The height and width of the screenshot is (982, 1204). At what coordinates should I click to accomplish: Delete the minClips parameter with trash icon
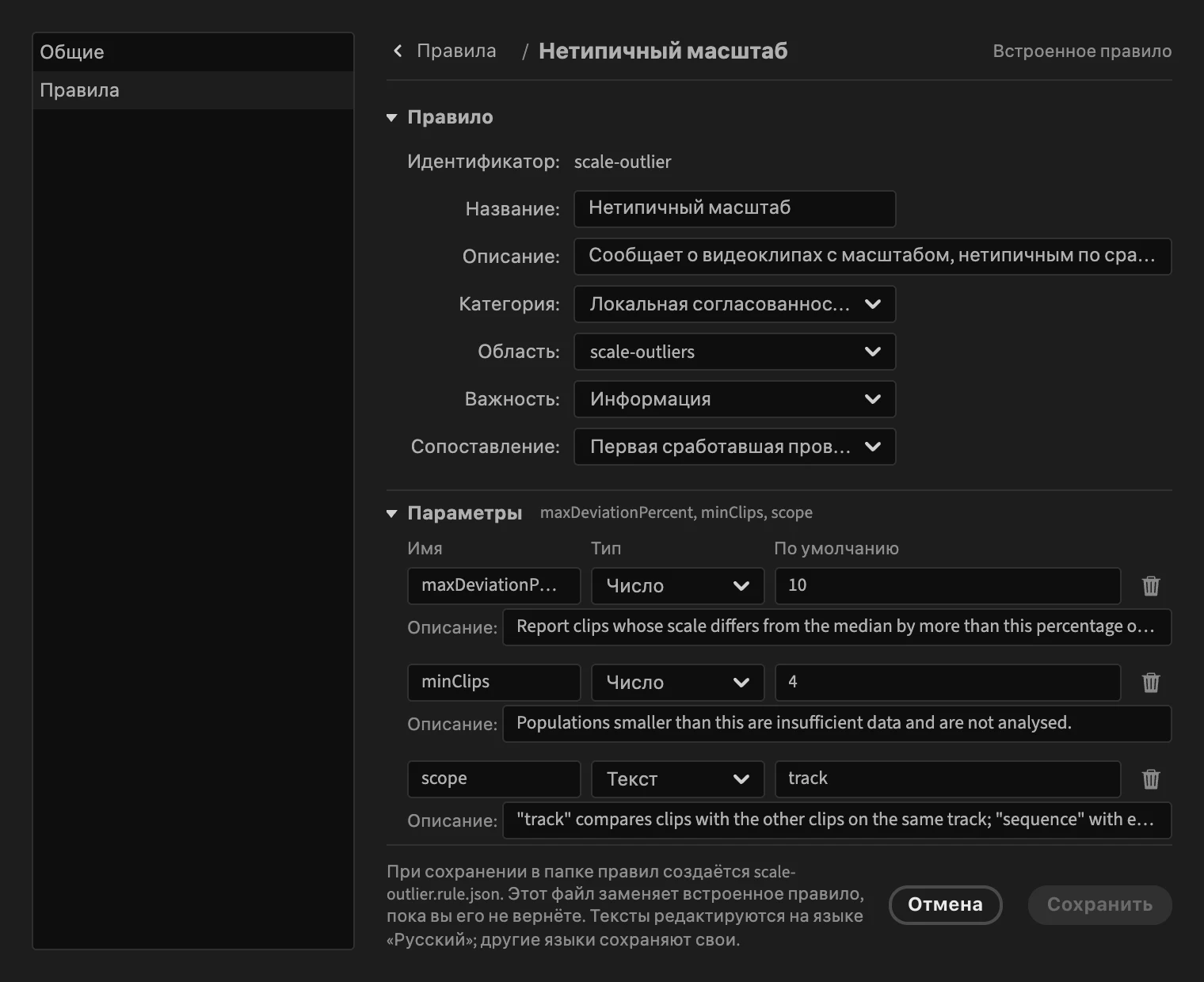coord(1151,683)
